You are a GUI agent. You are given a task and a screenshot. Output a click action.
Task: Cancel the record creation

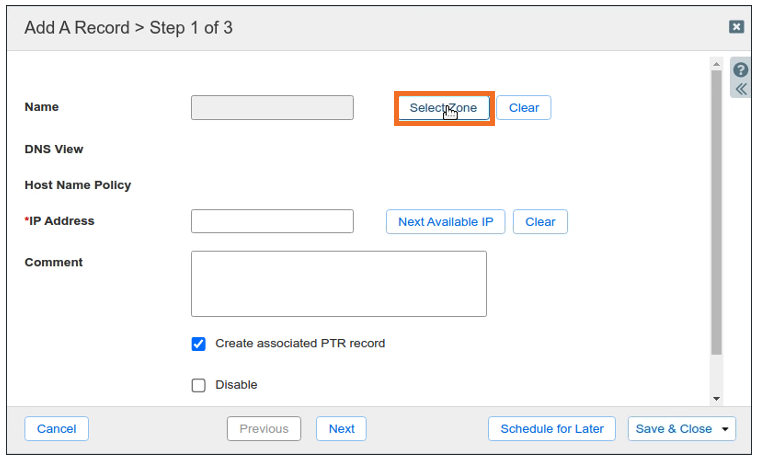coord(57,429)
